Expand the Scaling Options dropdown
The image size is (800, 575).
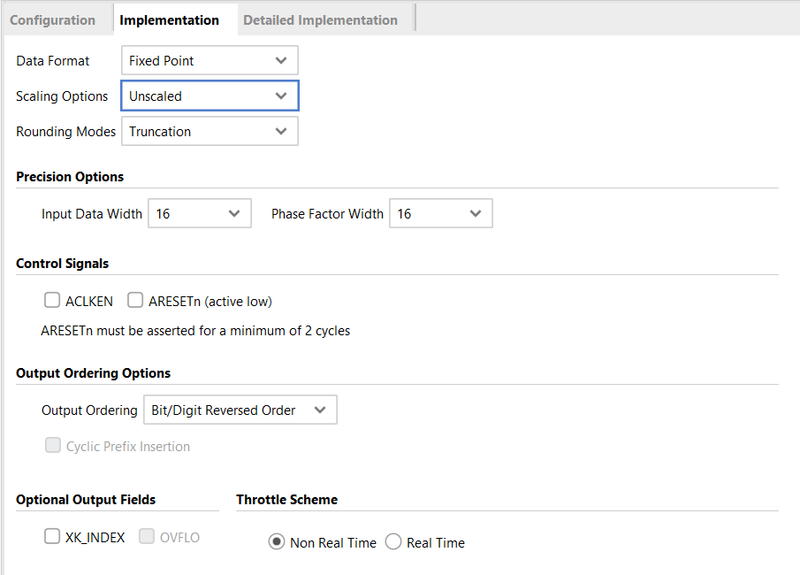coord(209,97)
